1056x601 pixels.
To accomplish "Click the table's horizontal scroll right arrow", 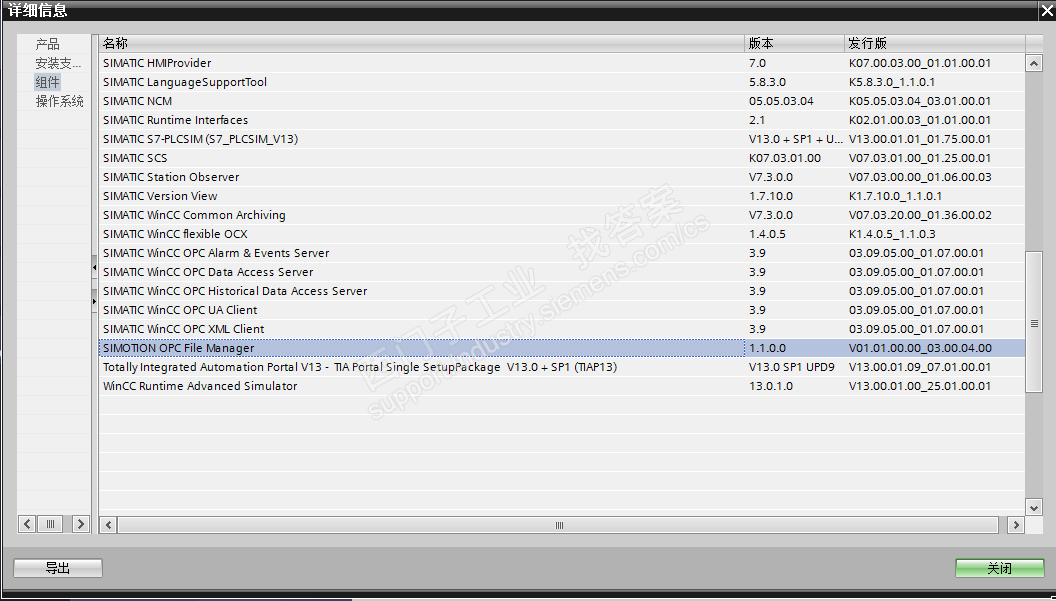I will (x=1016, y=525).
